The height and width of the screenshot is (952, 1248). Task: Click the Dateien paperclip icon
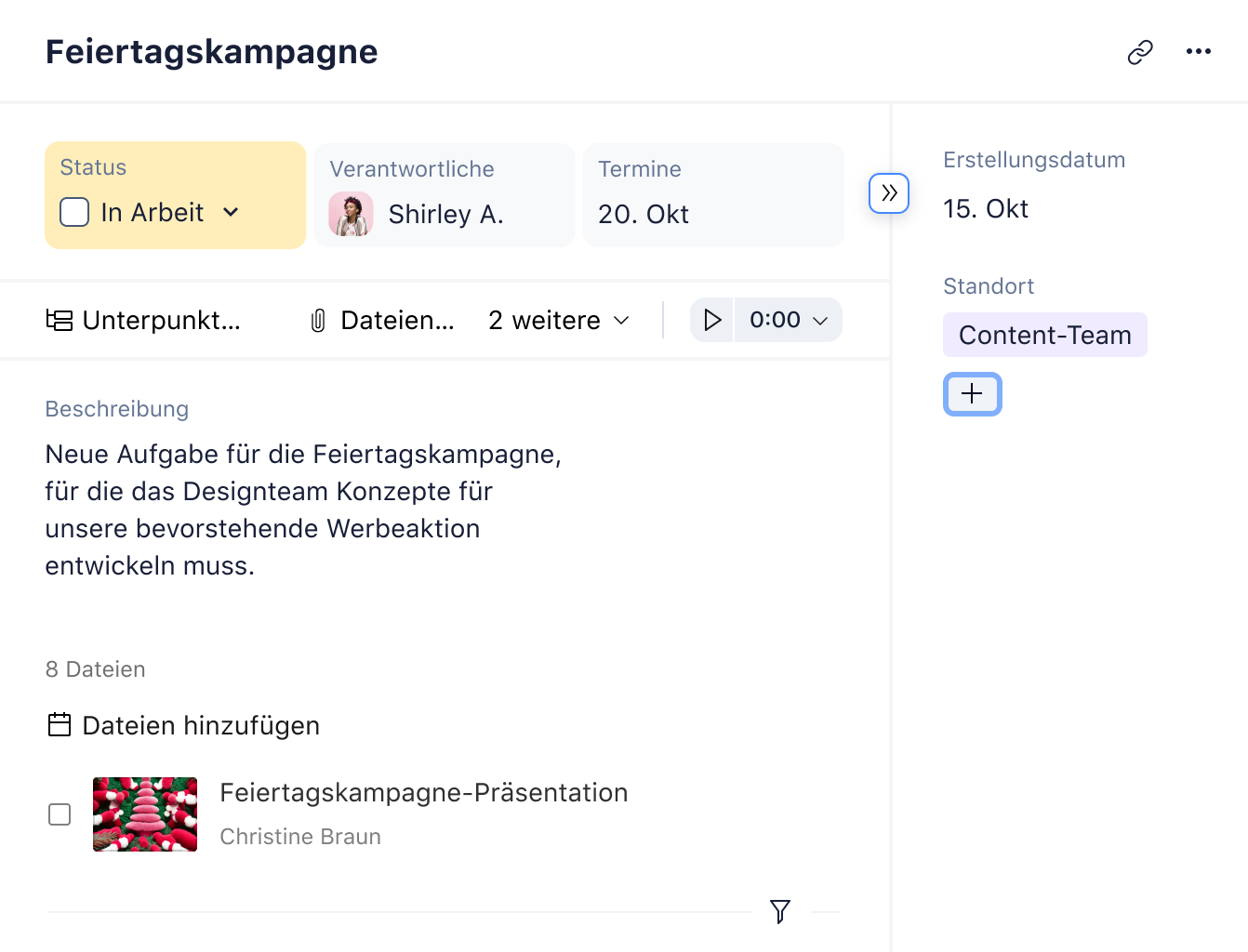(x=318, y=321)
